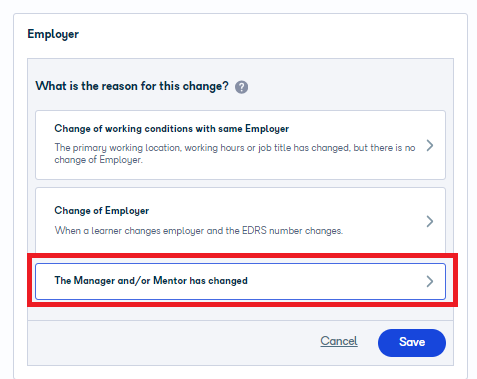Image resolution: width=477 pixels, height=379 pixels.
Task: Click 'What is the reason for this change?' heading
Action: pyautogui.click(x=132, y=86)
